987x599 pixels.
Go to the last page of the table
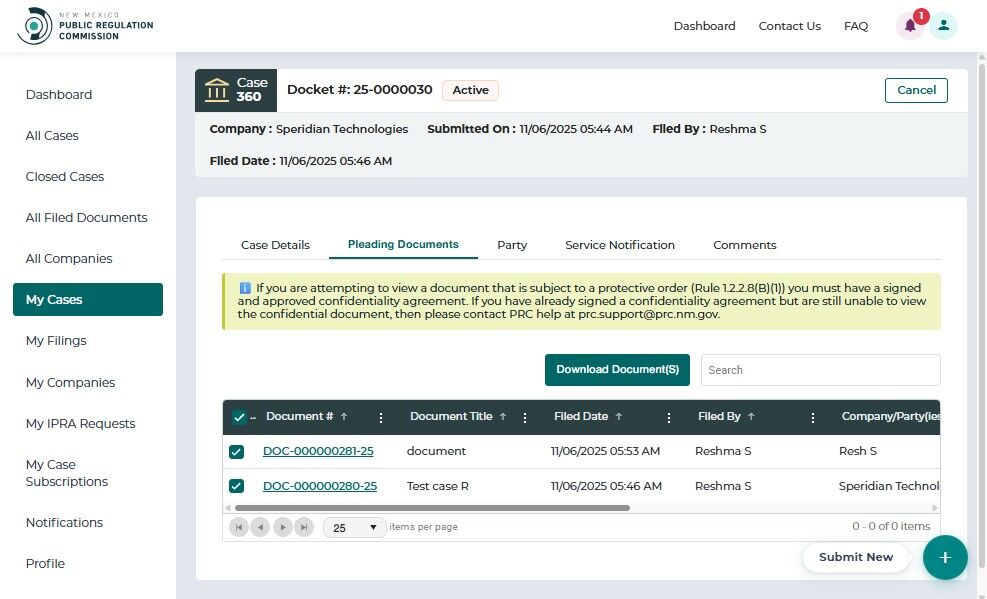[304, 527]
